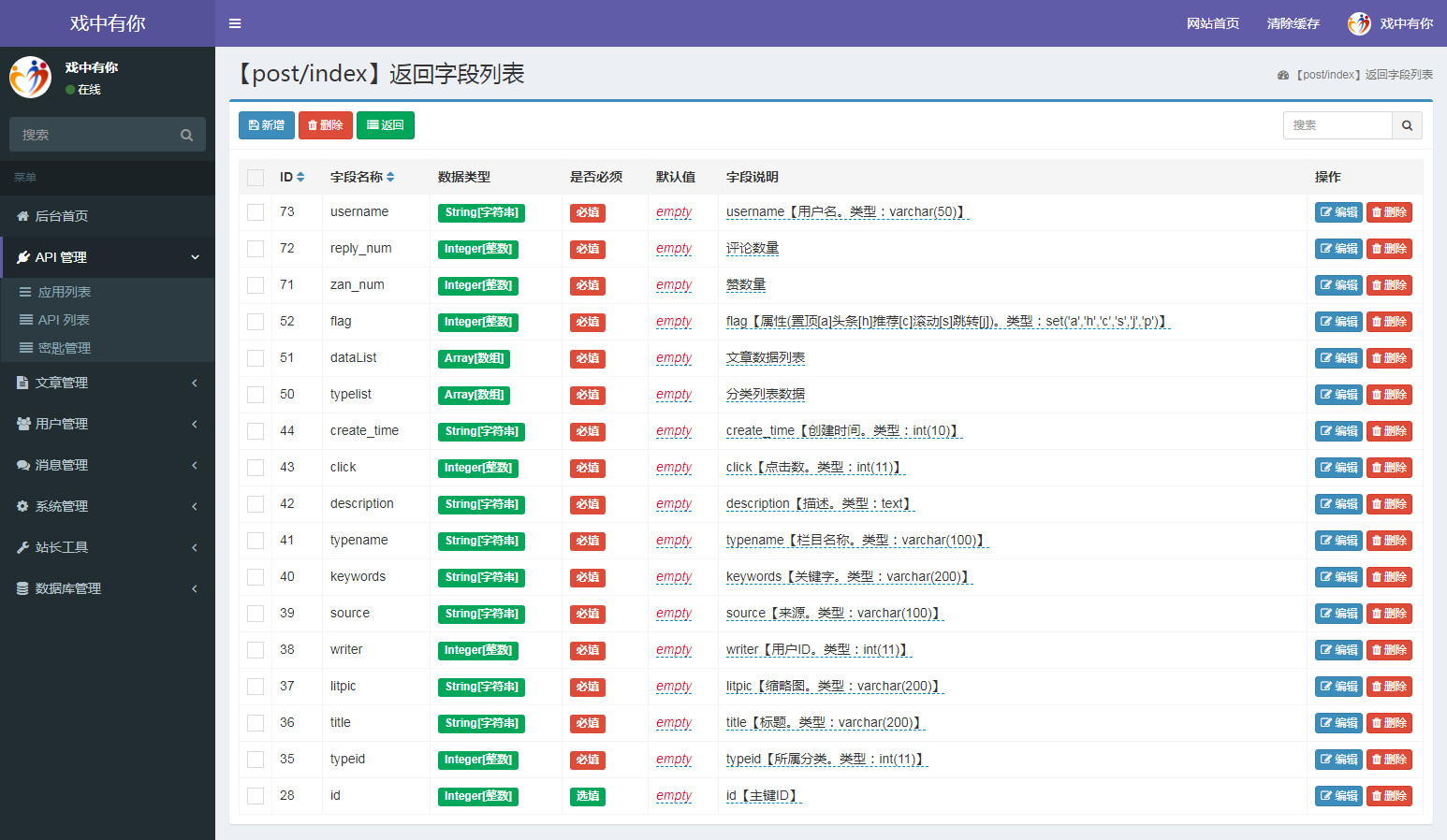Edit the flag field row
1447x840 pixels.
[x=1338, y=322]
